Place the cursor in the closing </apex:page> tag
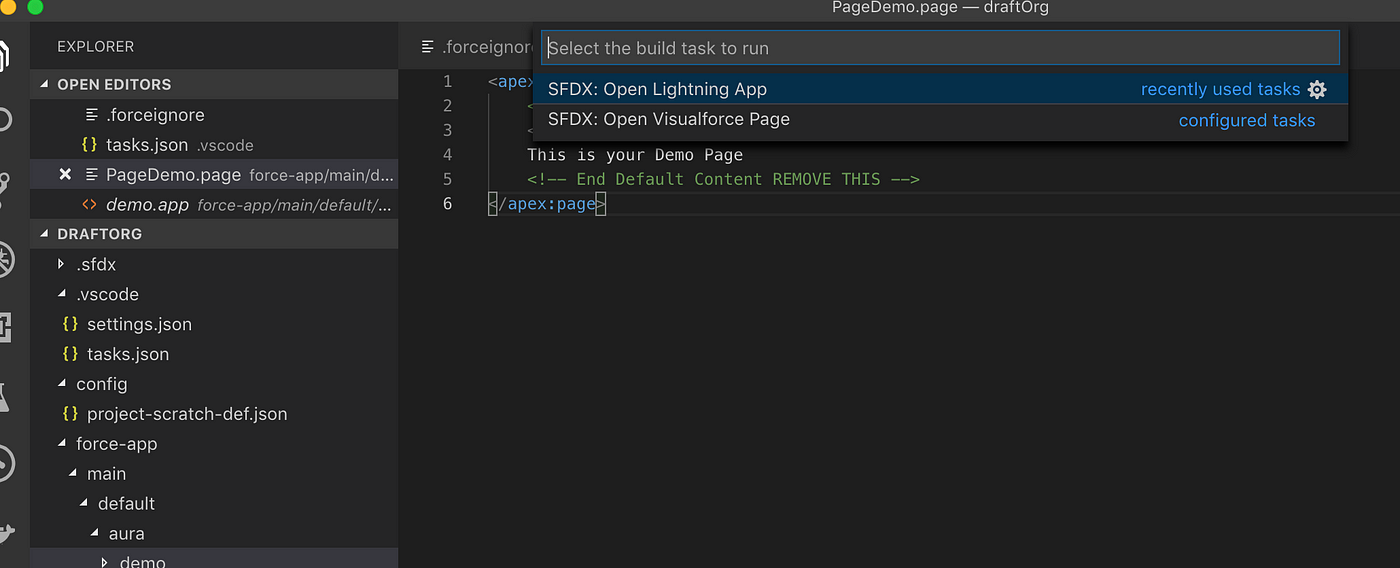The width and height of the screenshot is (1400, 568). [x=547, y=204]
